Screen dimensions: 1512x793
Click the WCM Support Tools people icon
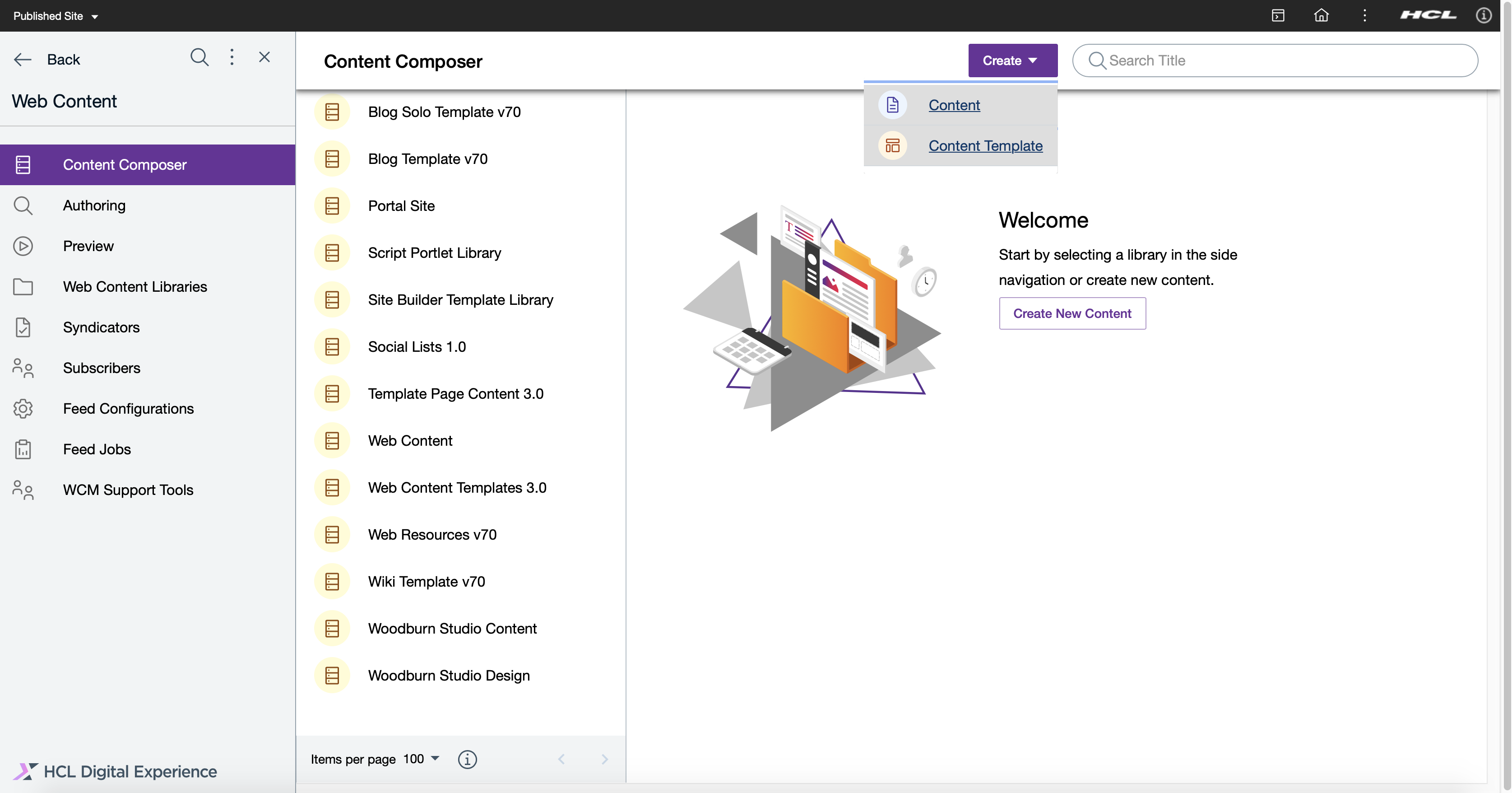[23, 490]
